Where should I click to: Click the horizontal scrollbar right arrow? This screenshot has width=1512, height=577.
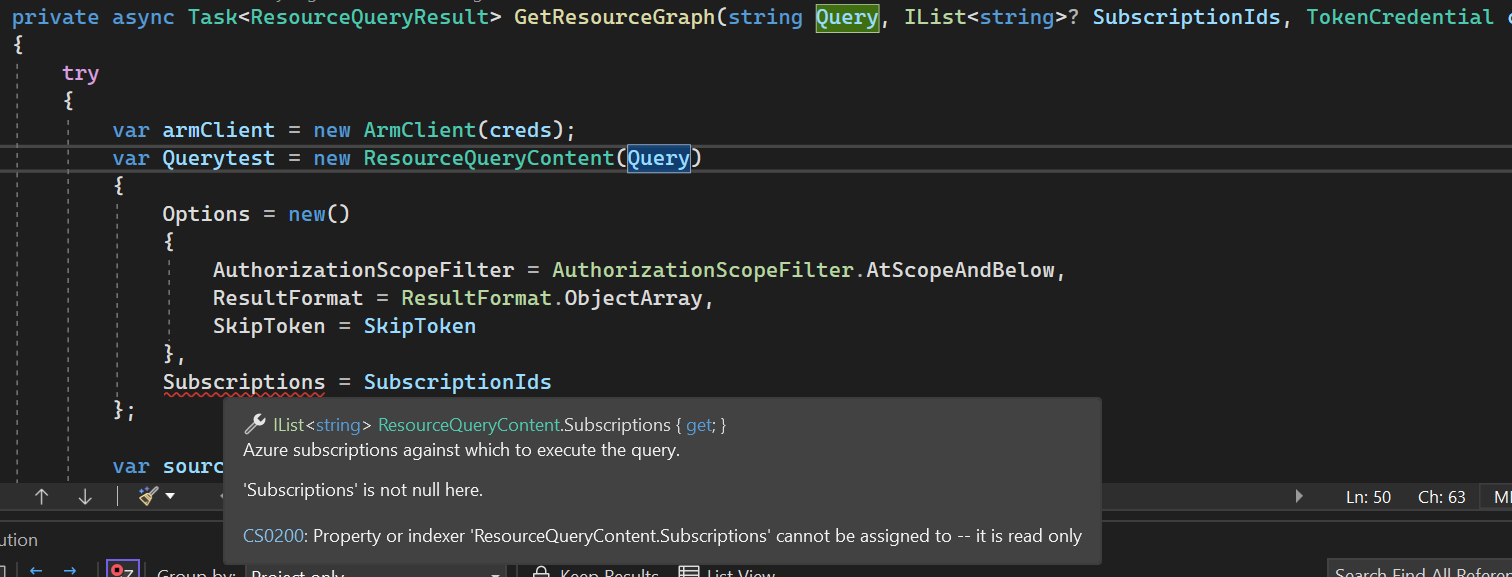coord(1298,496)
